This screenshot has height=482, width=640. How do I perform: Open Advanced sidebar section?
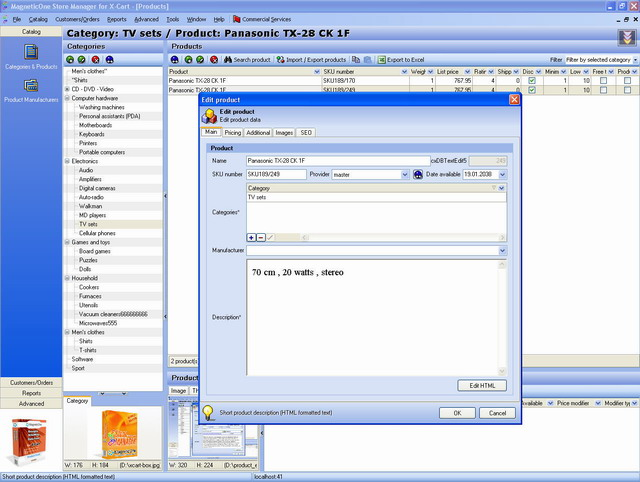31,404
